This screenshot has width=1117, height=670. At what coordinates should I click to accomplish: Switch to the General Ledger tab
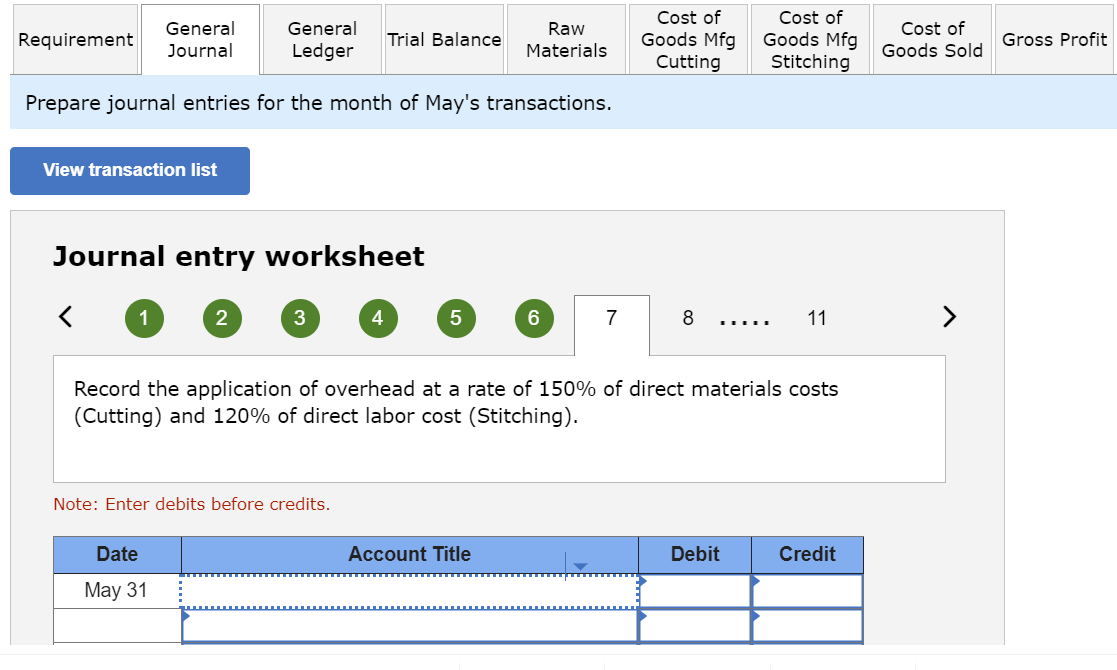pos(322,39)
